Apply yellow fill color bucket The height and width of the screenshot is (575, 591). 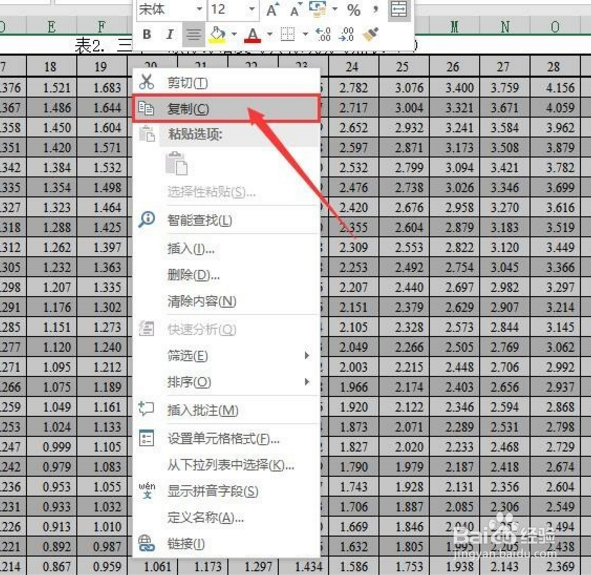(217, 34)
